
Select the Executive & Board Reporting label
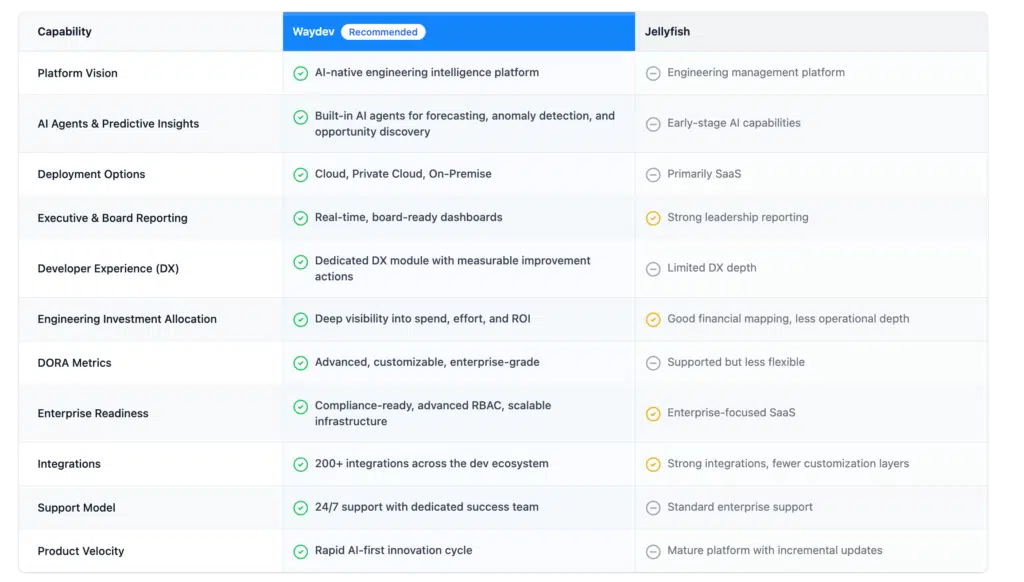coord(112,218)
